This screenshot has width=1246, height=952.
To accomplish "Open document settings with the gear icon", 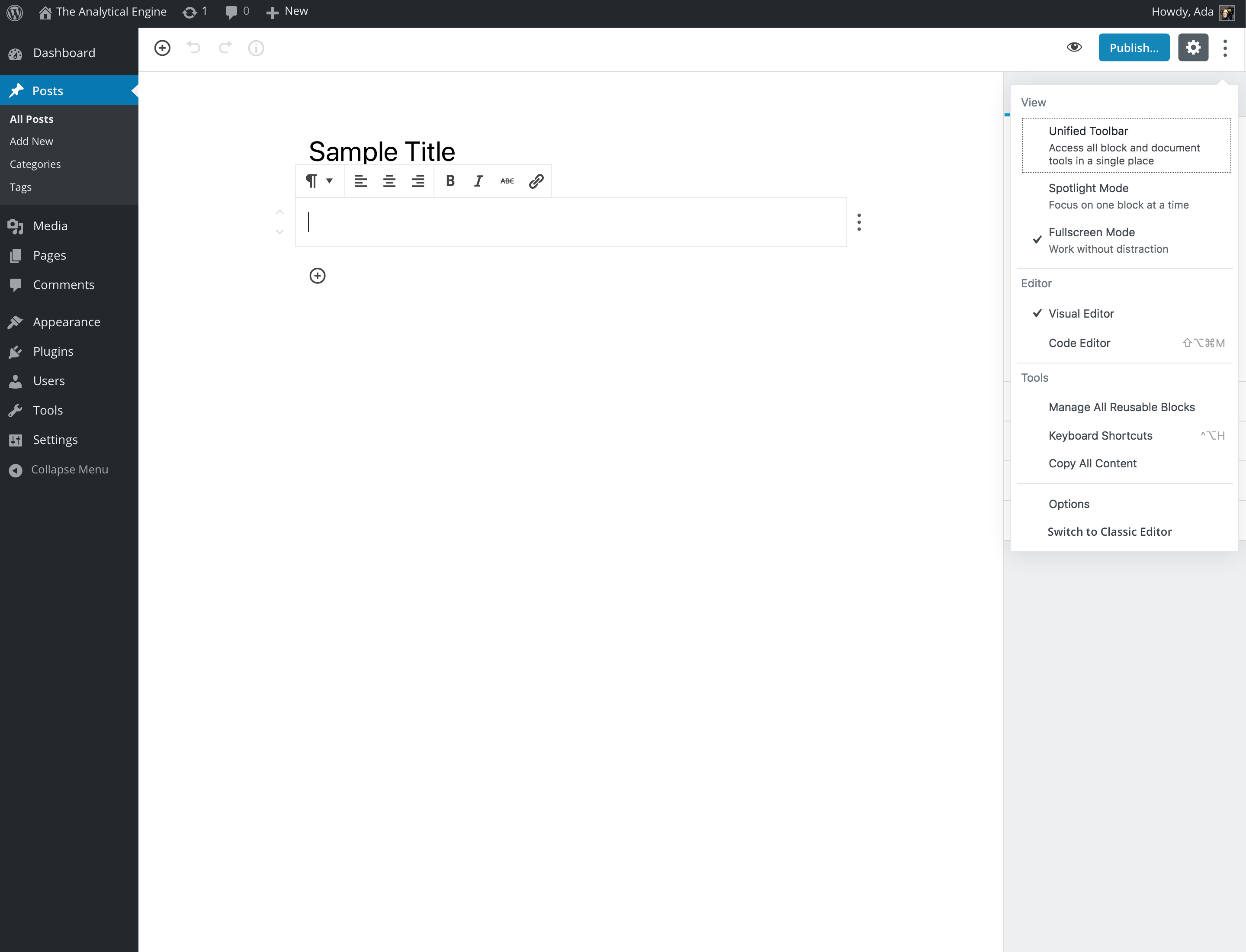I will click(x=1193, y=48).
